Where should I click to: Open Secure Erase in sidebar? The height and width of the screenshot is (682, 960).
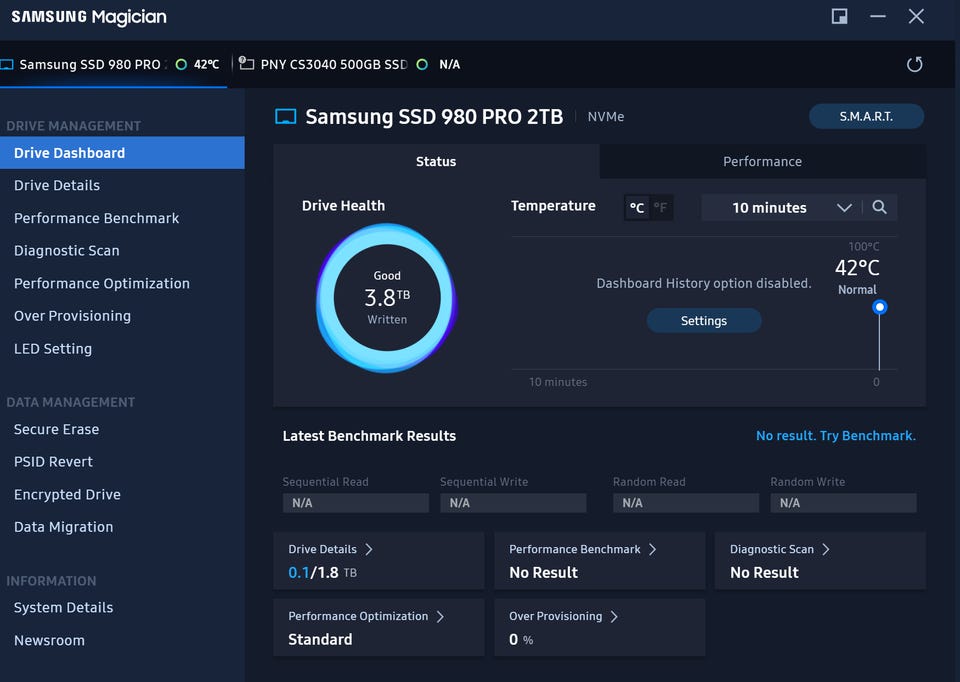[122, 429]
